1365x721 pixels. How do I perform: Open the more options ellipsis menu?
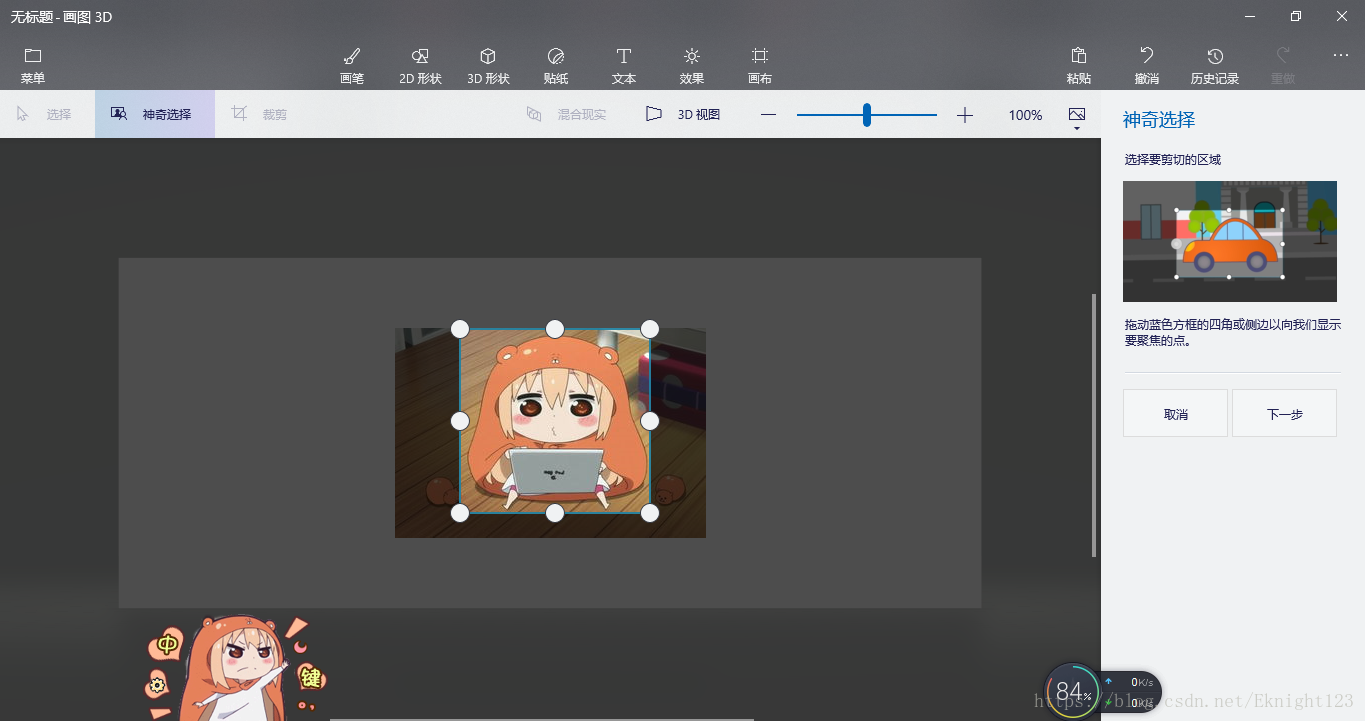point(1341,56)
